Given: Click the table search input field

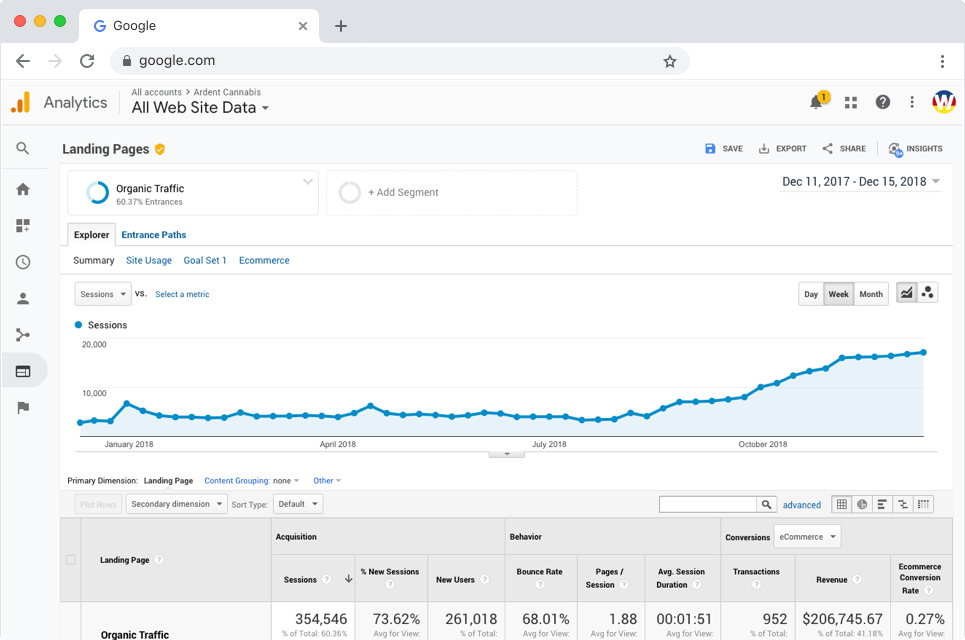Looking at the screenshot, I should click(708, 505).
